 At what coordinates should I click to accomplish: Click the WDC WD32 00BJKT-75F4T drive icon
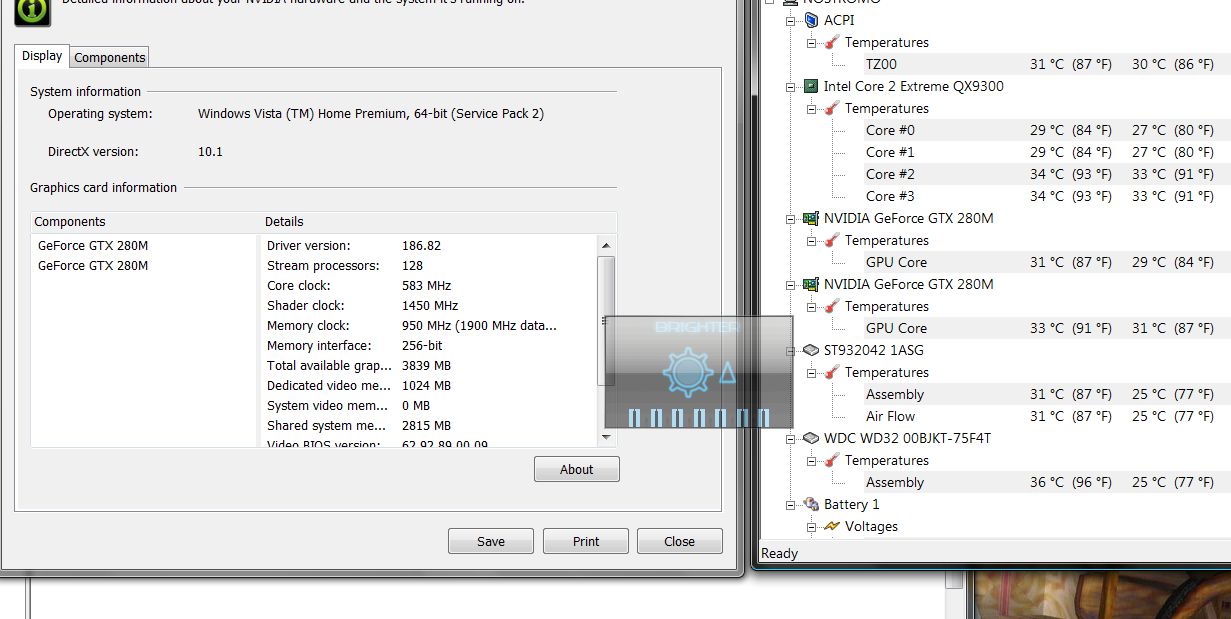811,438
